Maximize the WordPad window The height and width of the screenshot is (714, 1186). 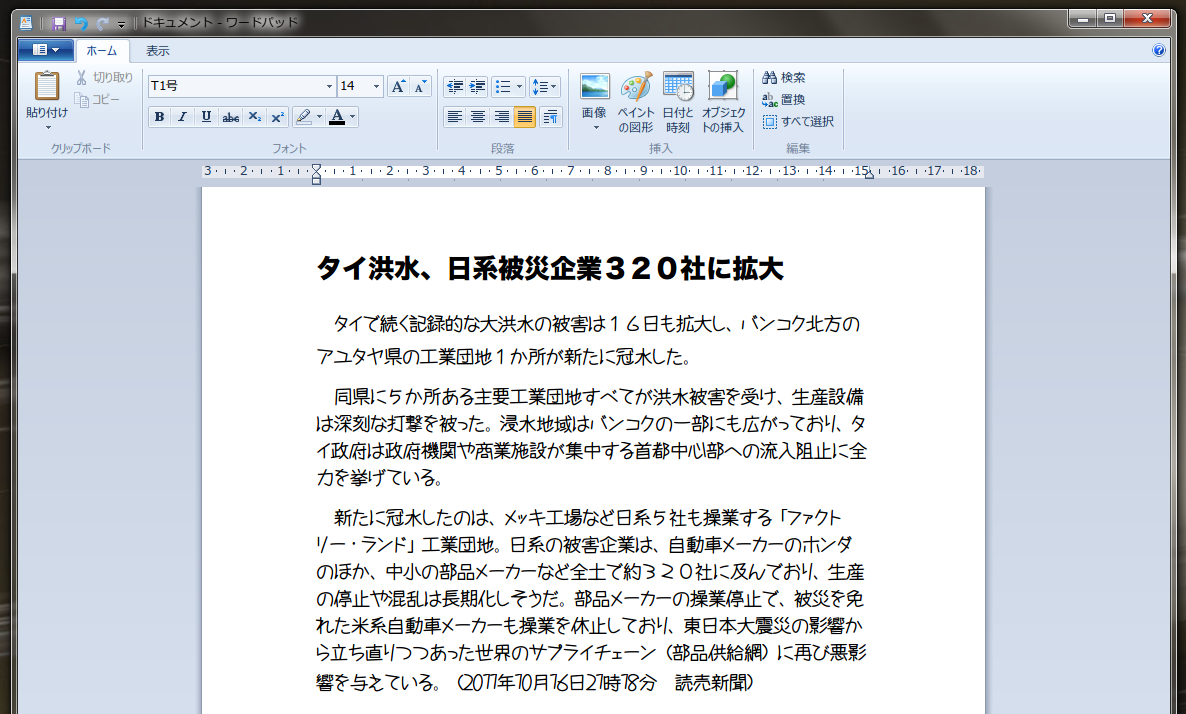(x=1110, y=19)
